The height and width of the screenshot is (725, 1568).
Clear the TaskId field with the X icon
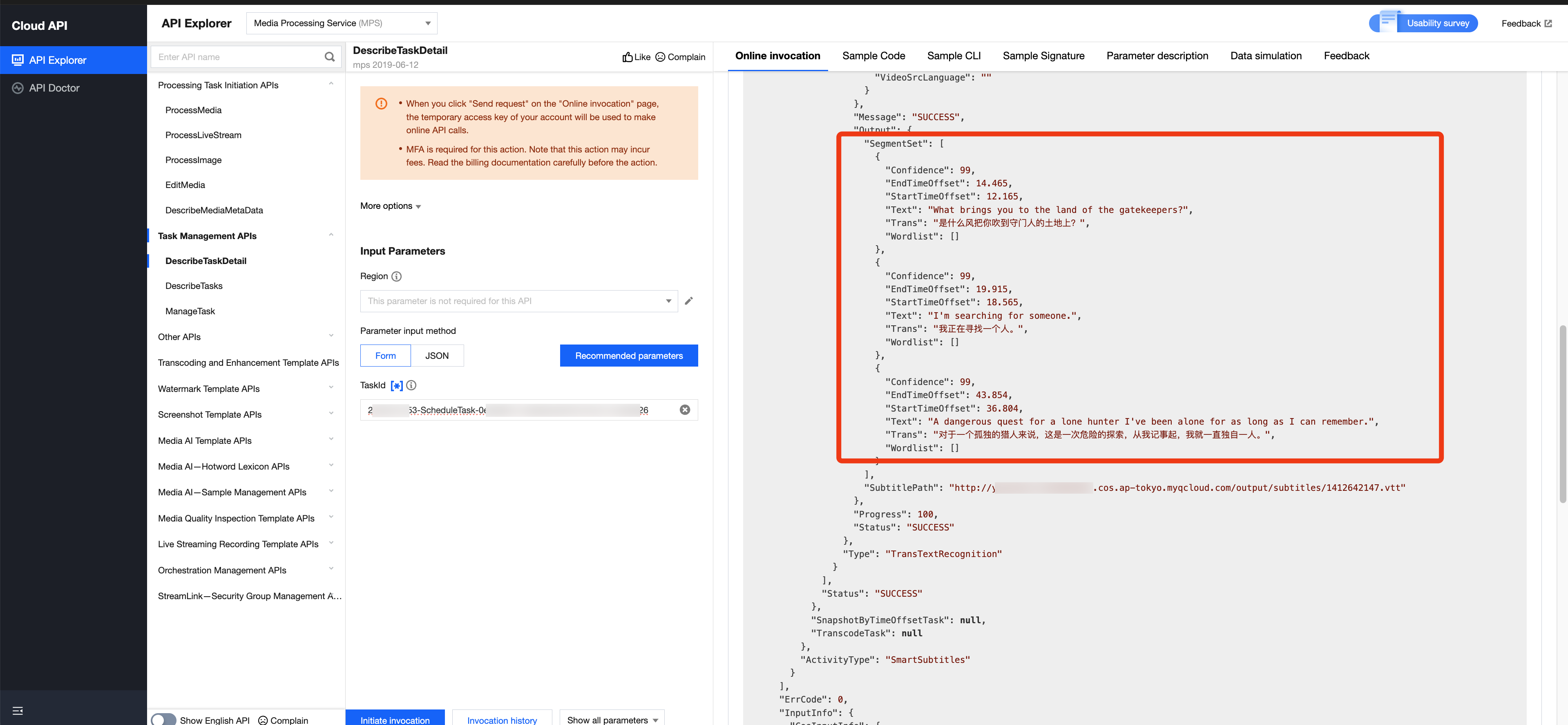coord(684,409)
